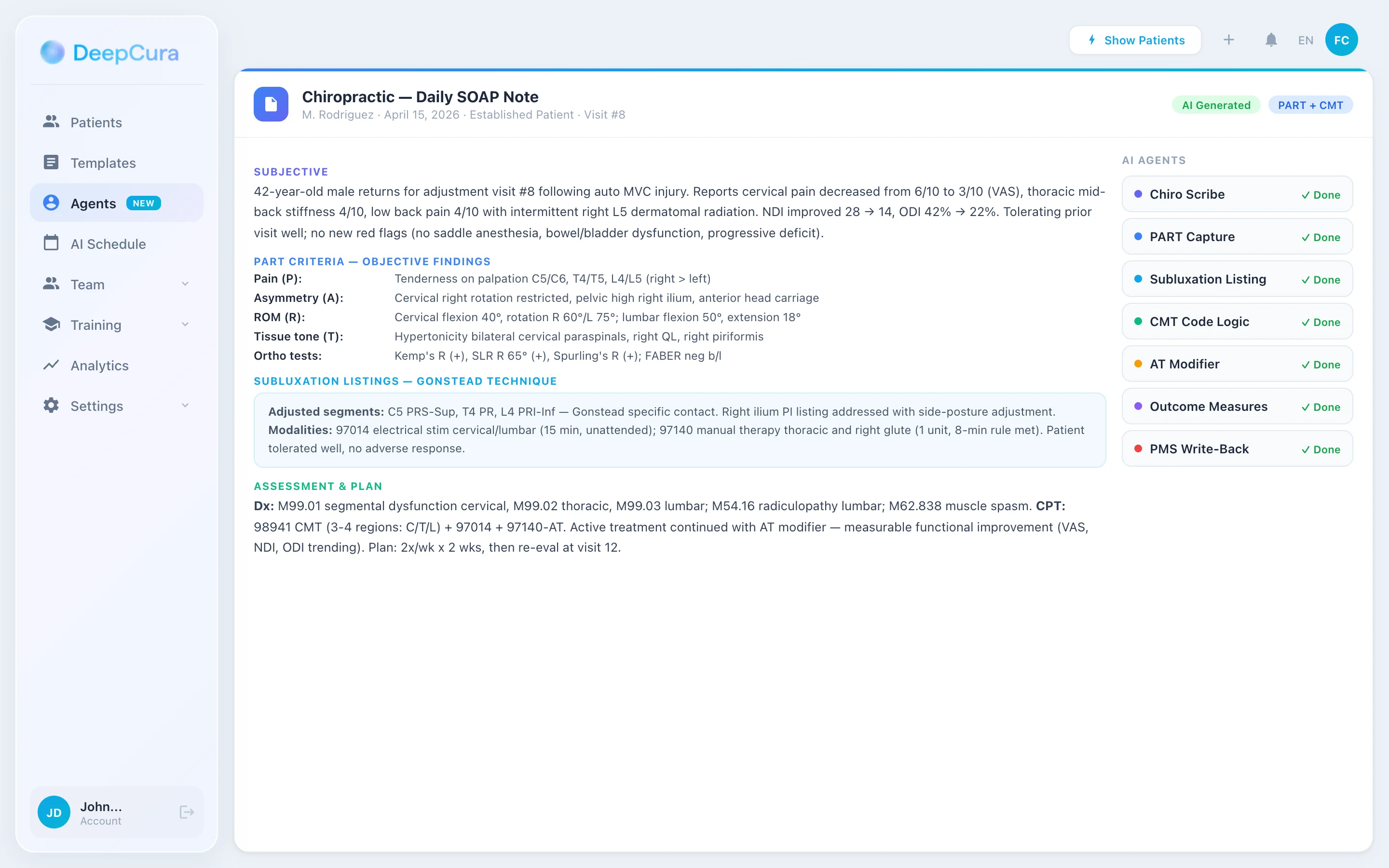Expand the Training submenu chevron
This screenshot has height=868, width=1389.
click(x=185, y=325)
